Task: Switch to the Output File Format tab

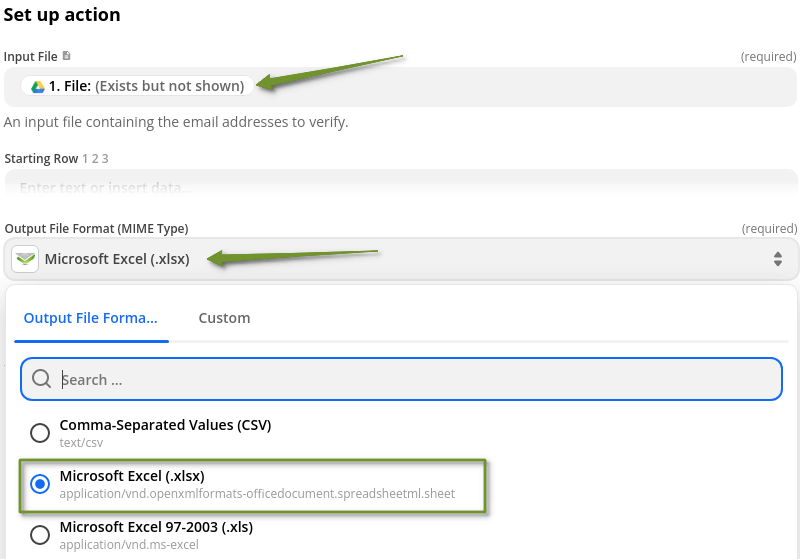Action: (90, 318)
